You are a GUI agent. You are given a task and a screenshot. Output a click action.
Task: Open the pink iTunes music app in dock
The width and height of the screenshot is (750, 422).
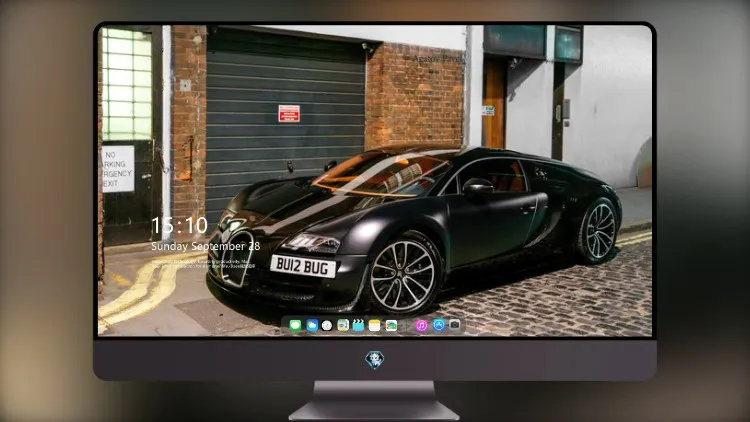[421, 325]
